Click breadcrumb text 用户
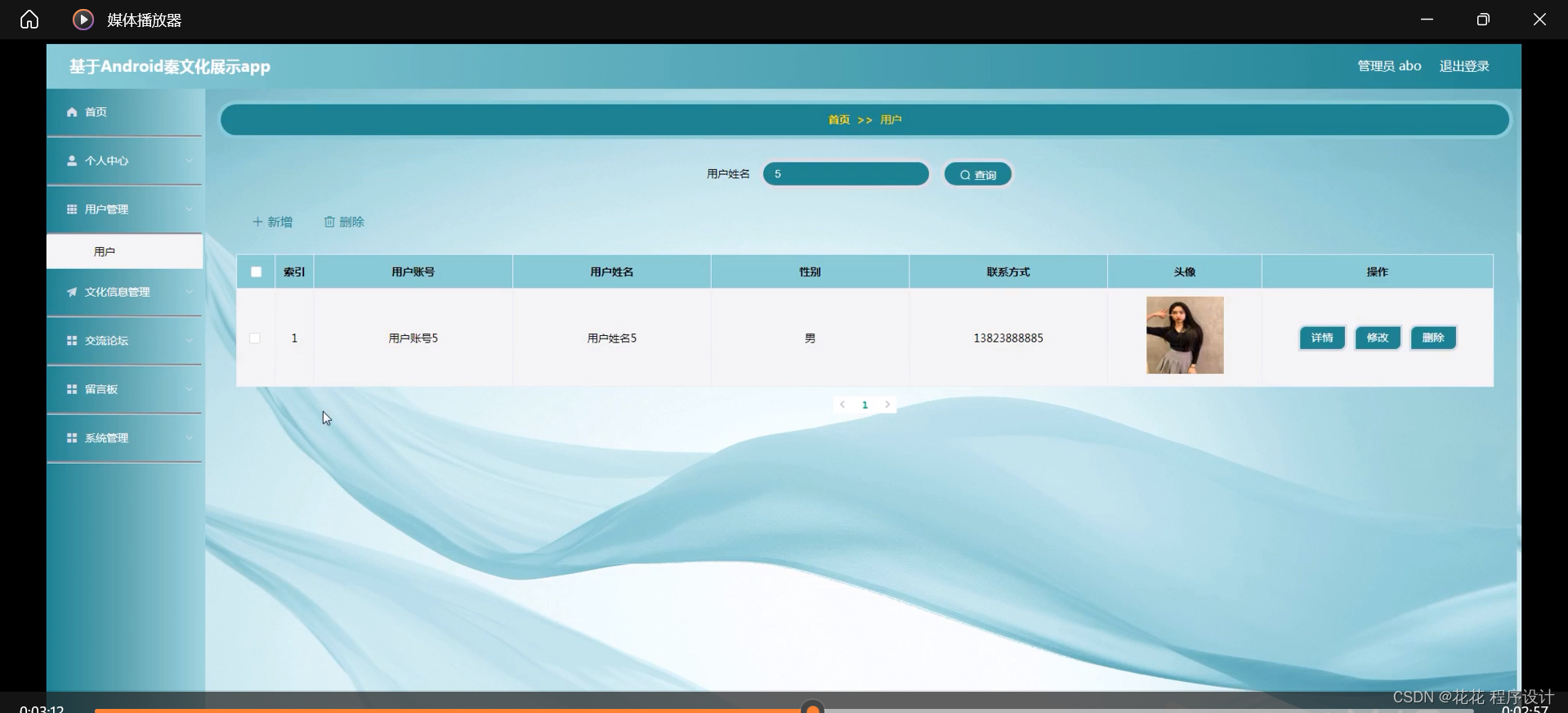 (x=891, y=119)
